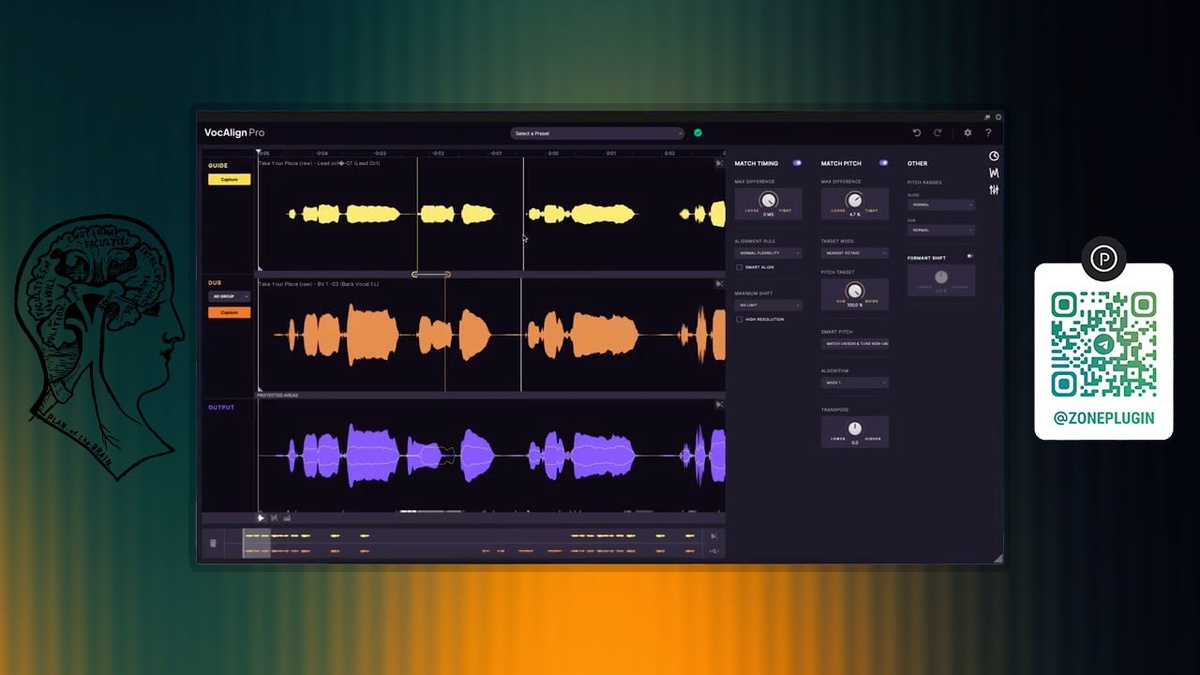Click the GUIDE track label

[x=218, y=165]
